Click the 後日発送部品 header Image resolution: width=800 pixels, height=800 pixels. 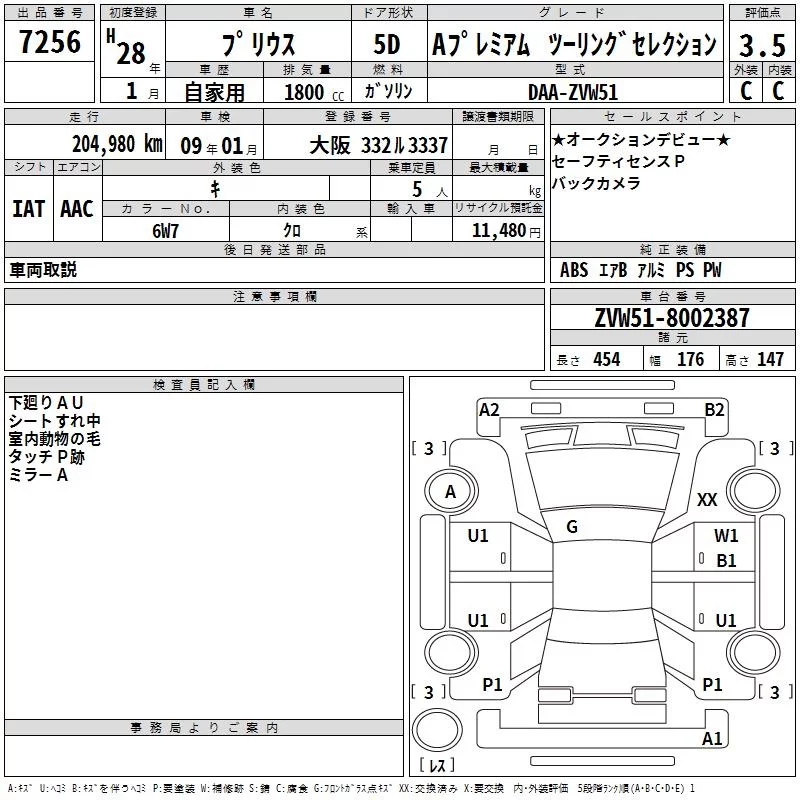274,249
